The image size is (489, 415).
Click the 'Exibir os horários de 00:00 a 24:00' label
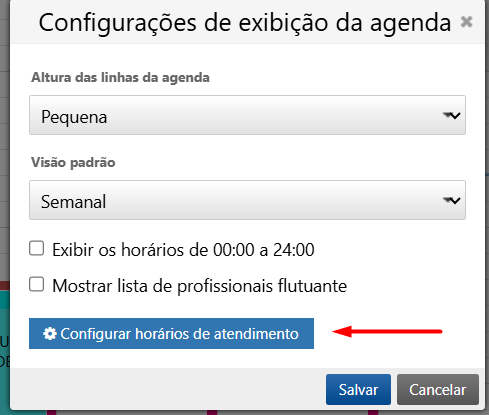(x=183, y=250)
